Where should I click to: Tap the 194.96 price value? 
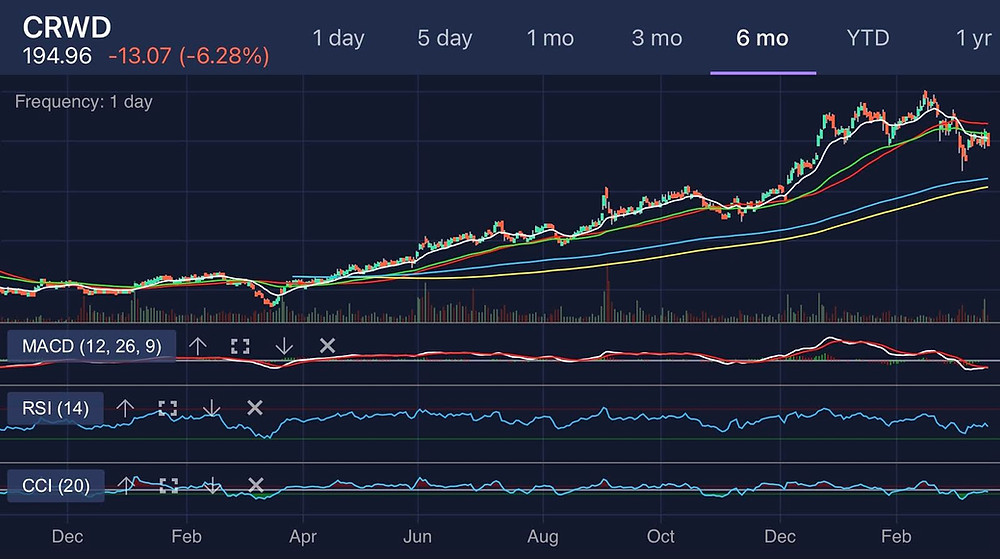pos(57,56)
